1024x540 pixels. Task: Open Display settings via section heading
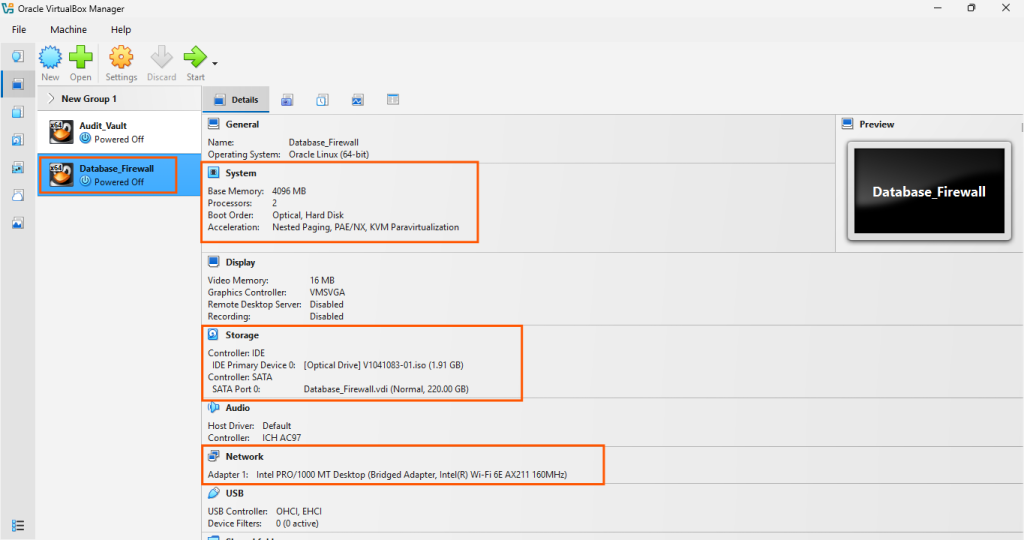pyautogui.click(x=240, y=262)
